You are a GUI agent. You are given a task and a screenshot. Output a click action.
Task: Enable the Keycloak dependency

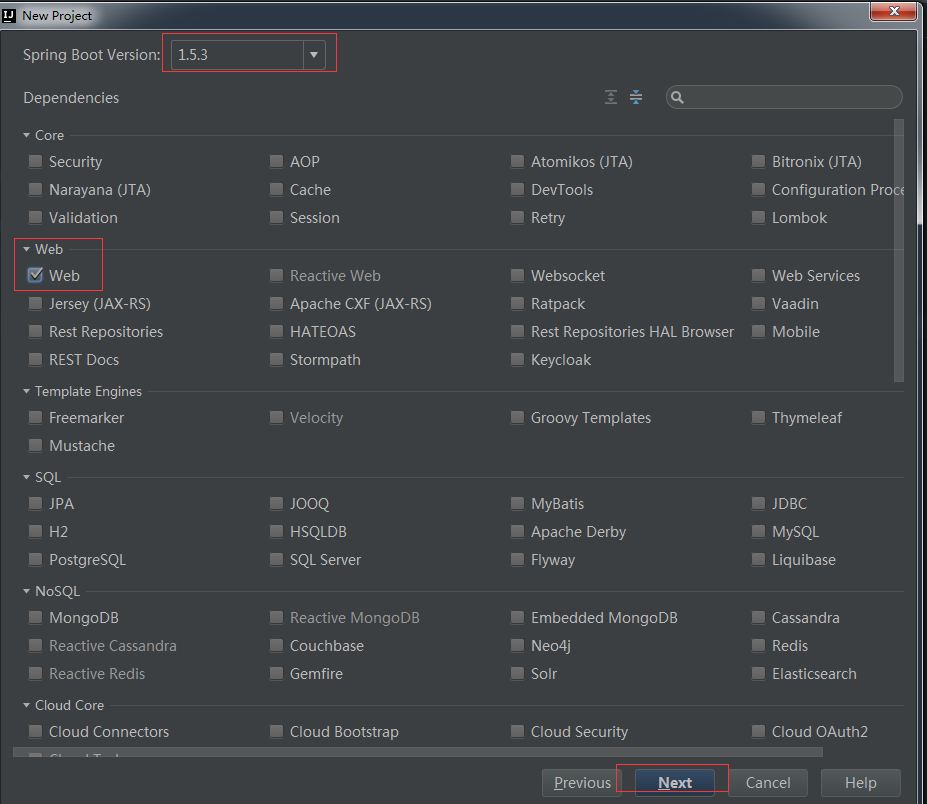pyautogui.click(x=517, y=359)
